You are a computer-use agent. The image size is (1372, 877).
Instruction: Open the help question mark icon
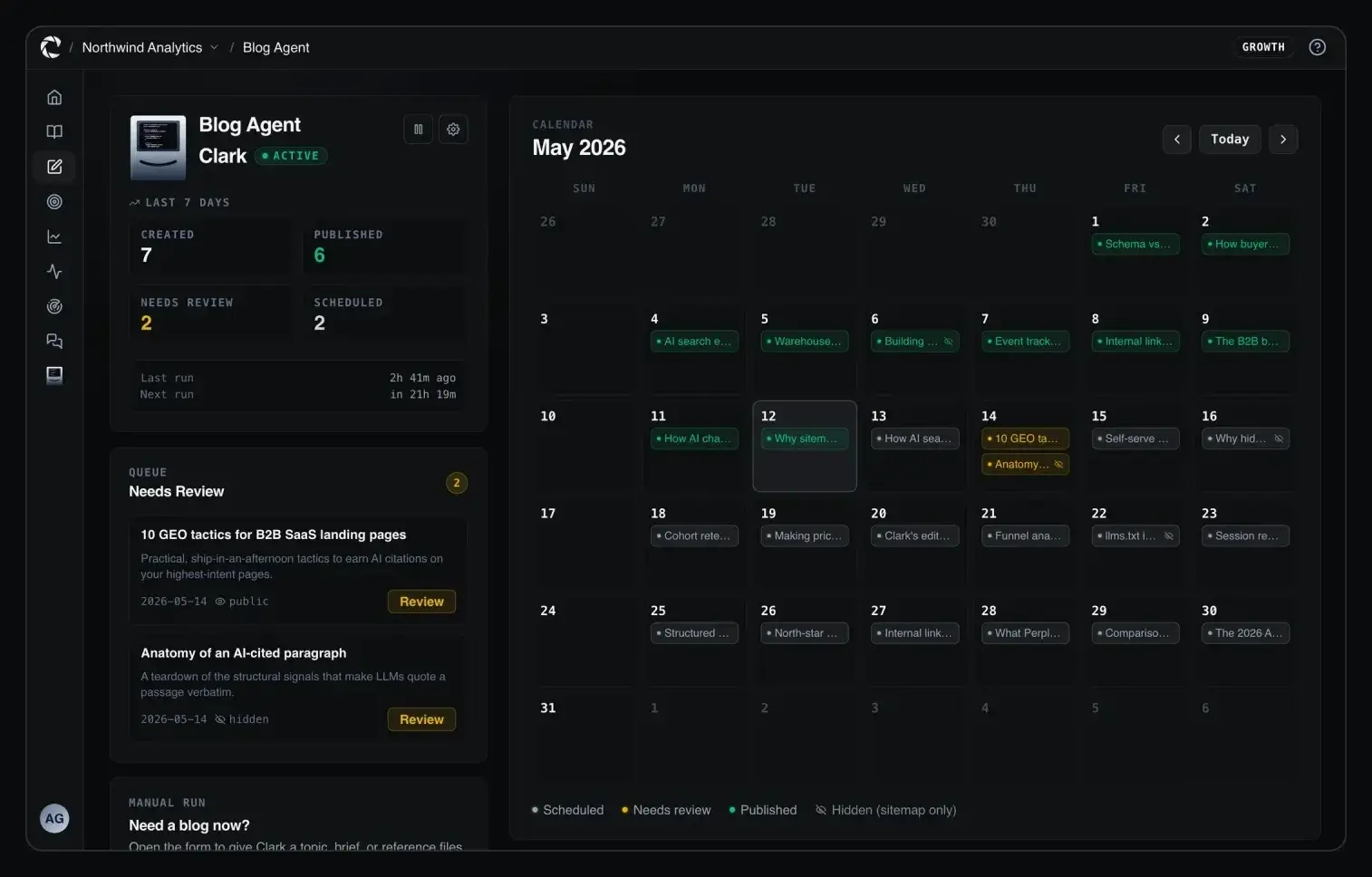coord(1318,47)
